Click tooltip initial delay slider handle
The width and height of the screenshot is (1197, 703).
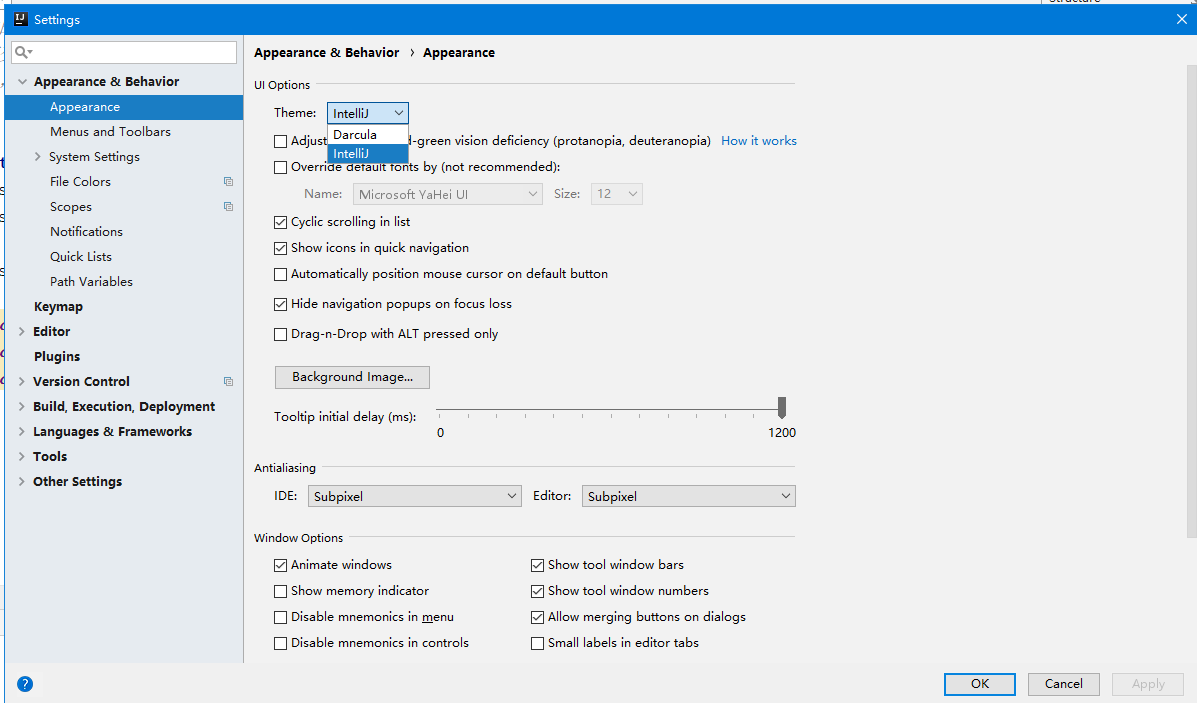[x=782, y=407]
